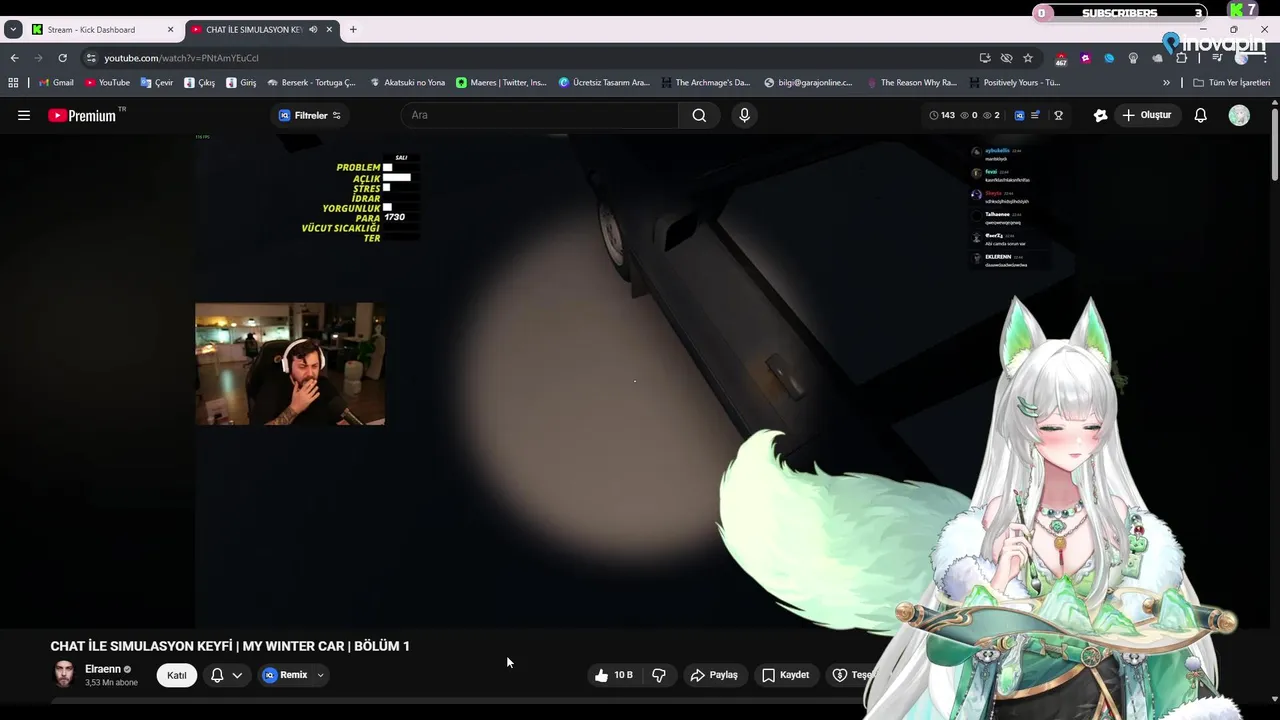Click the Paylaş share button
This screenshot has height=720, width=1280.
tap(714, 675)
